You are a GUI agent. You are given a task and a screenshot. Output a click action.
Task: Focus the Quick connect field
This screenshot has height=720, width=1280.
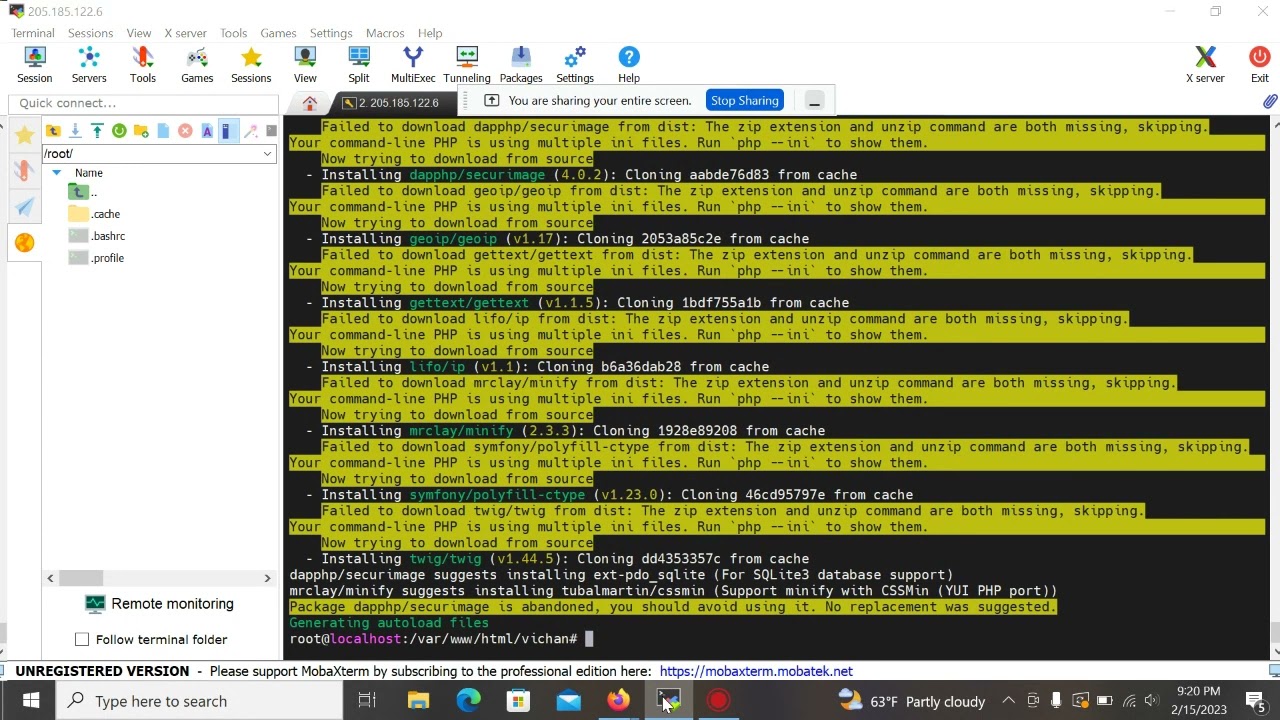tap(143, 103)
